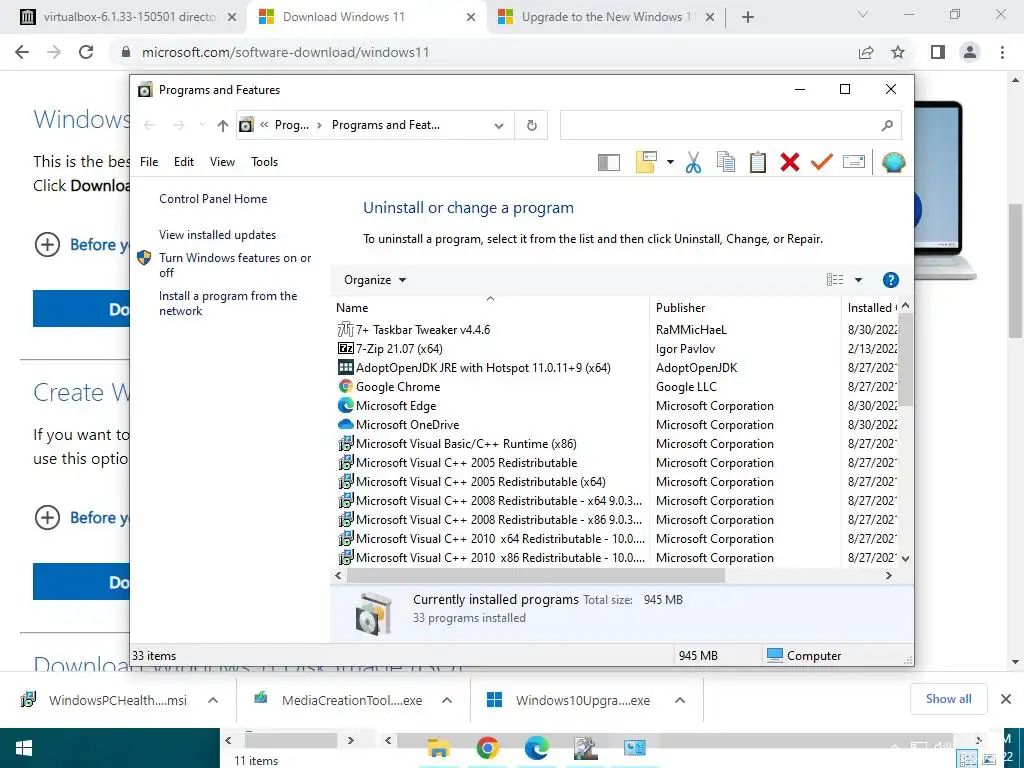Switch to Upgrade to the New Windows tab

pos(604,17)
